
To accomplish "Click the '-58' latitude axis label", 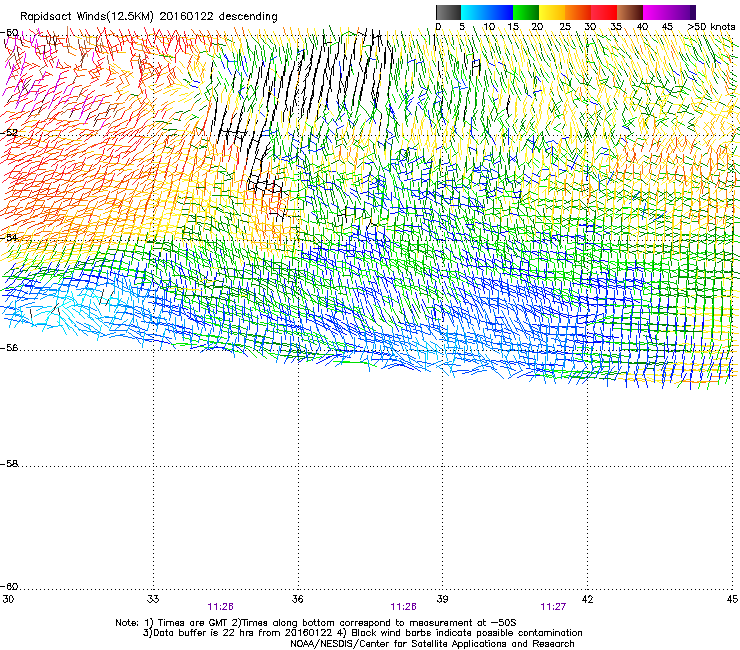I will click(9, 464).
